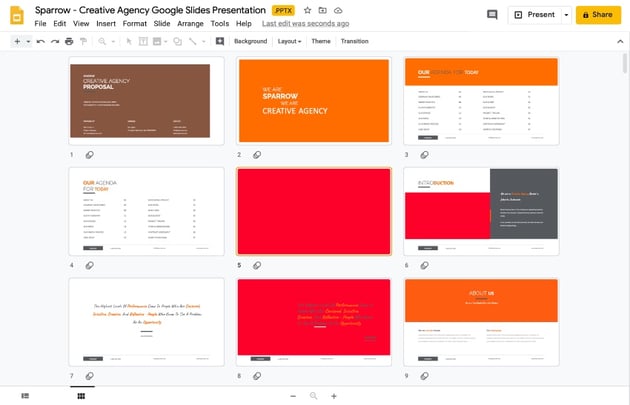Open the Arrange menu
Image resolution: width=630 pixels, height=405 pixels.
pos(190,24)
